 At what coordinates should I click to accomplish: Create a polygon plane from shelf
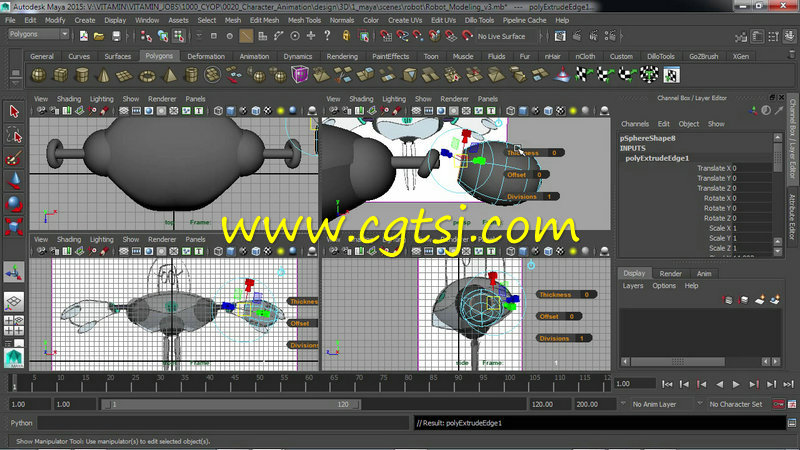tap(124, 76)
